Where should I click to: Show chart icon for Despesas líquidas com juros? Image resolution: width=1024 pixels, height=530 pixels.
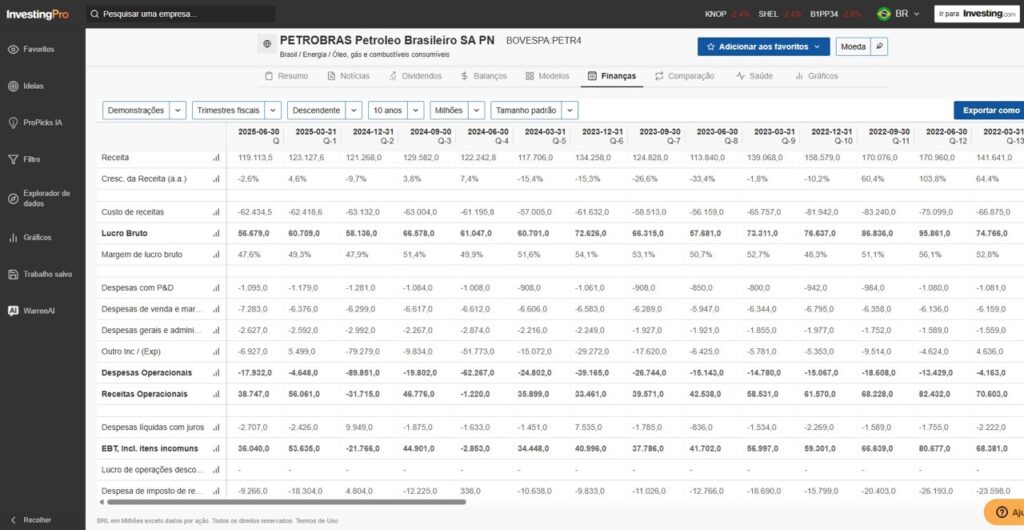(x=216, y=428)
